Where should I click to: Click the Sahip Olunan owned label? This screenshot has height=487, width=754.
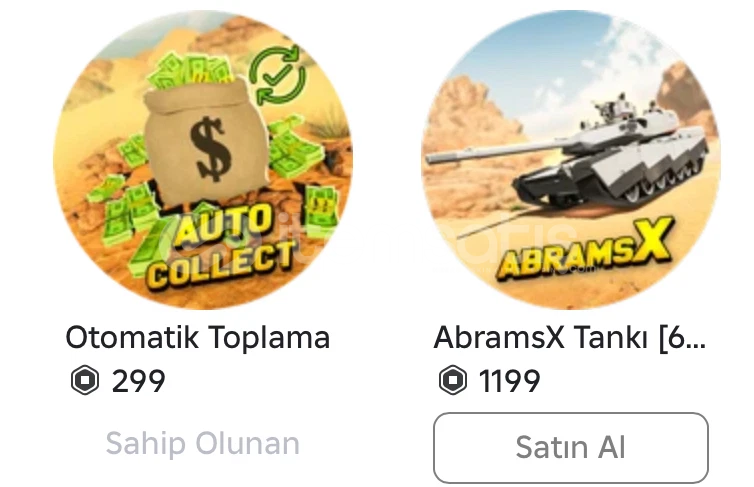pyautogui.click(x=202, y=443)
